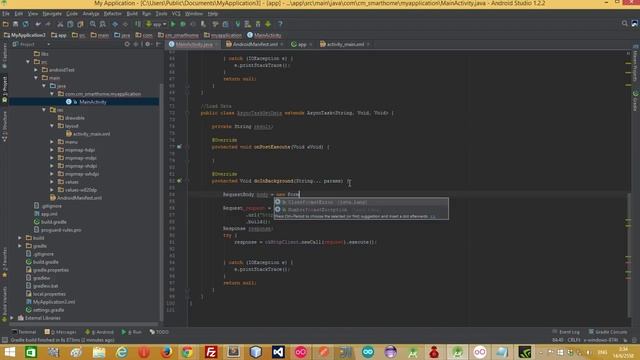
Task: Select the NumberFormatException autocomplete suggestion
Action: coord(361,210)
